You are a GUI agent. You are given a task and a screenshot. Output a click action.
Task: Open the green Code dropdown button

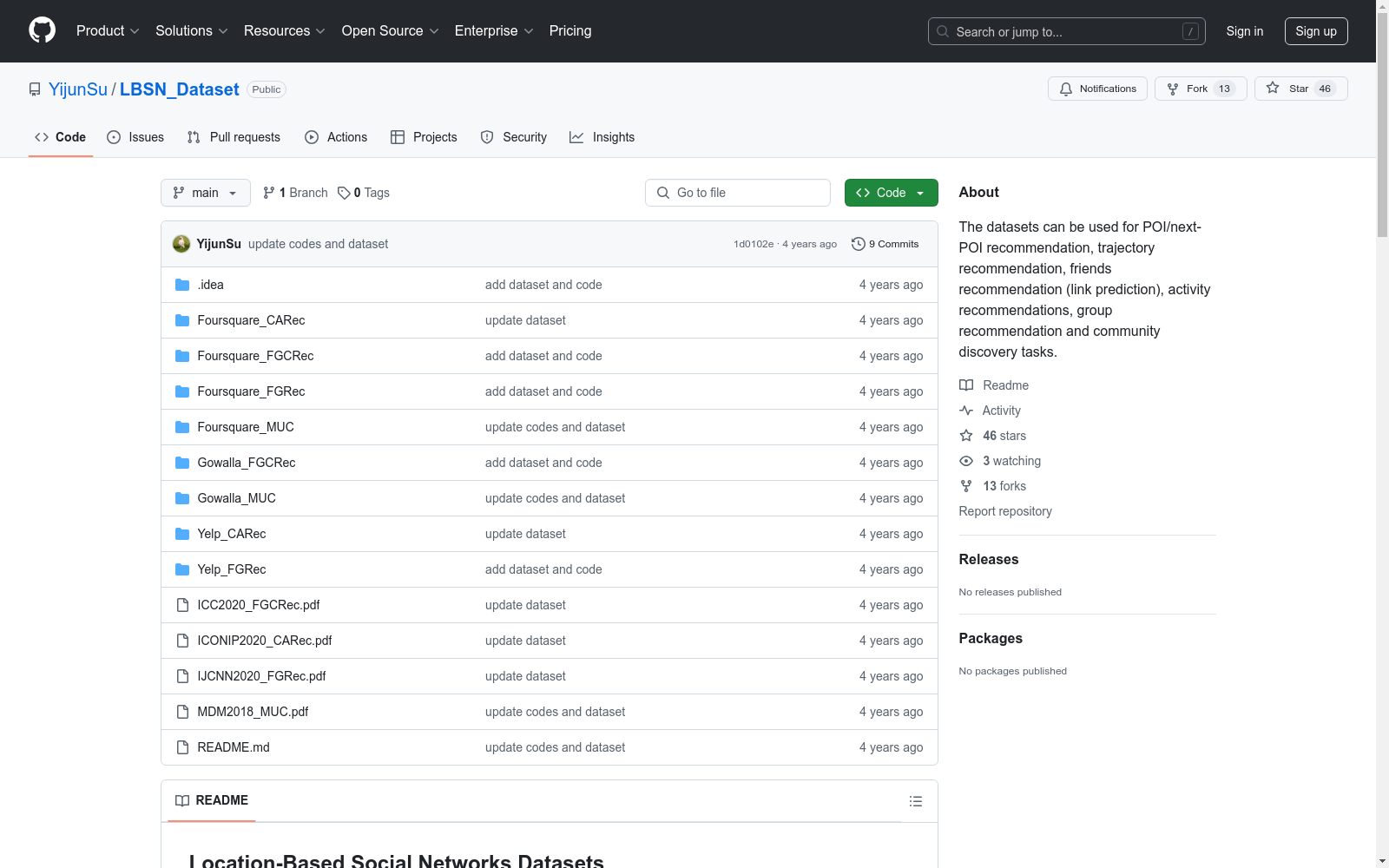(891, 193)
